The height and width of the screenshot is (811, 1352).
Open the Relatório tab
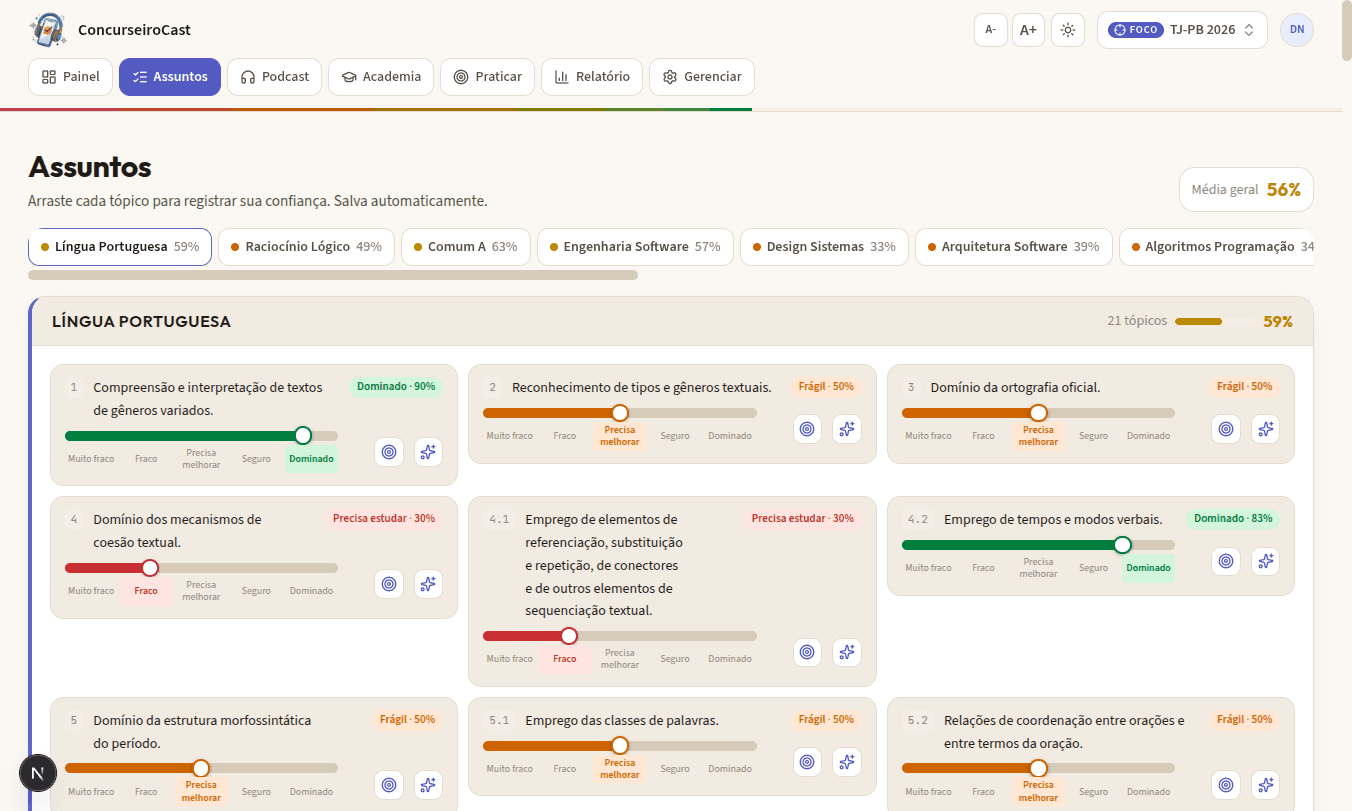[592, 77]
